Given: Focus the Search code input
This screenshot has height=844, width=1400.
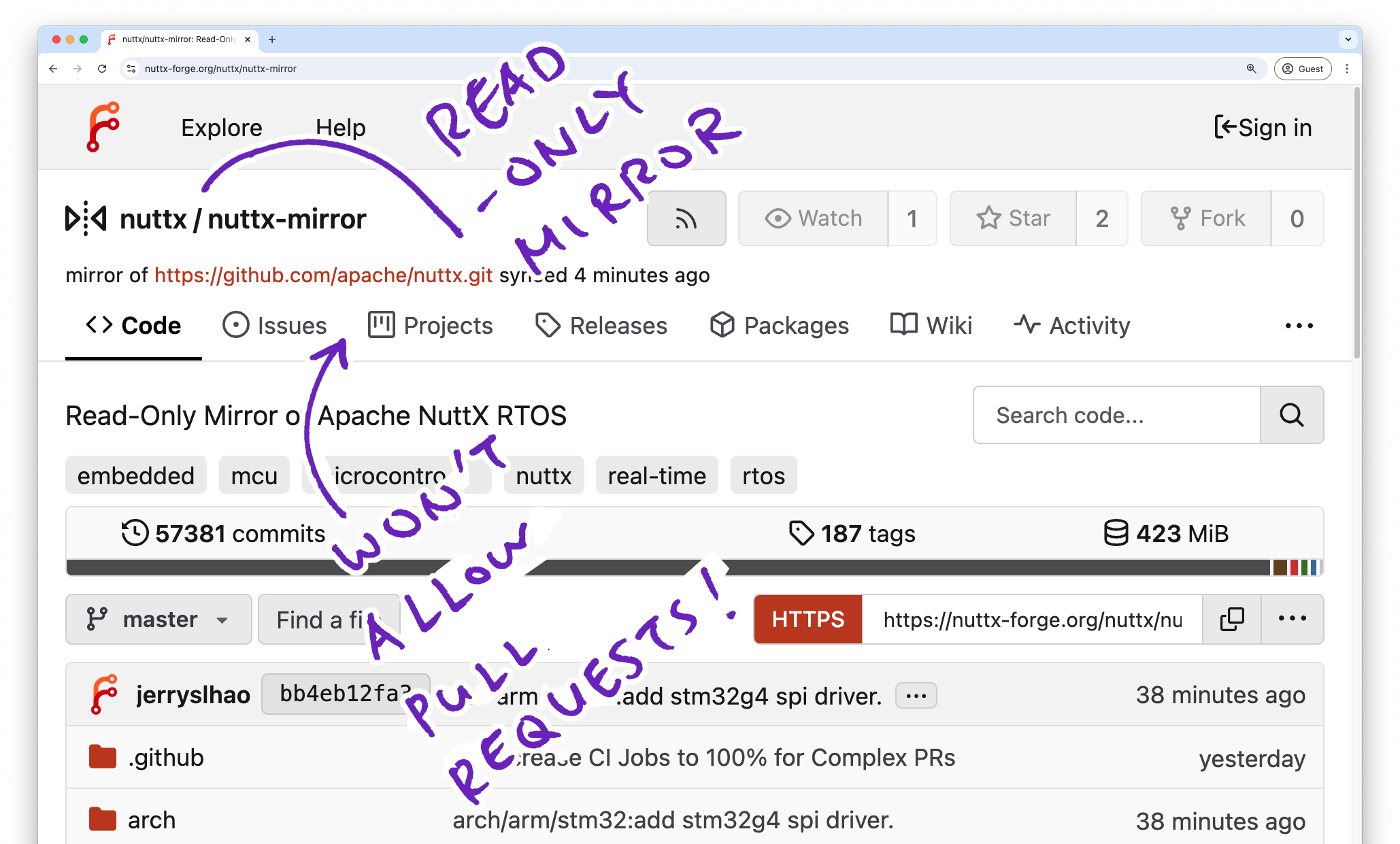Looking at the screenshot, I should [1117, 415].
